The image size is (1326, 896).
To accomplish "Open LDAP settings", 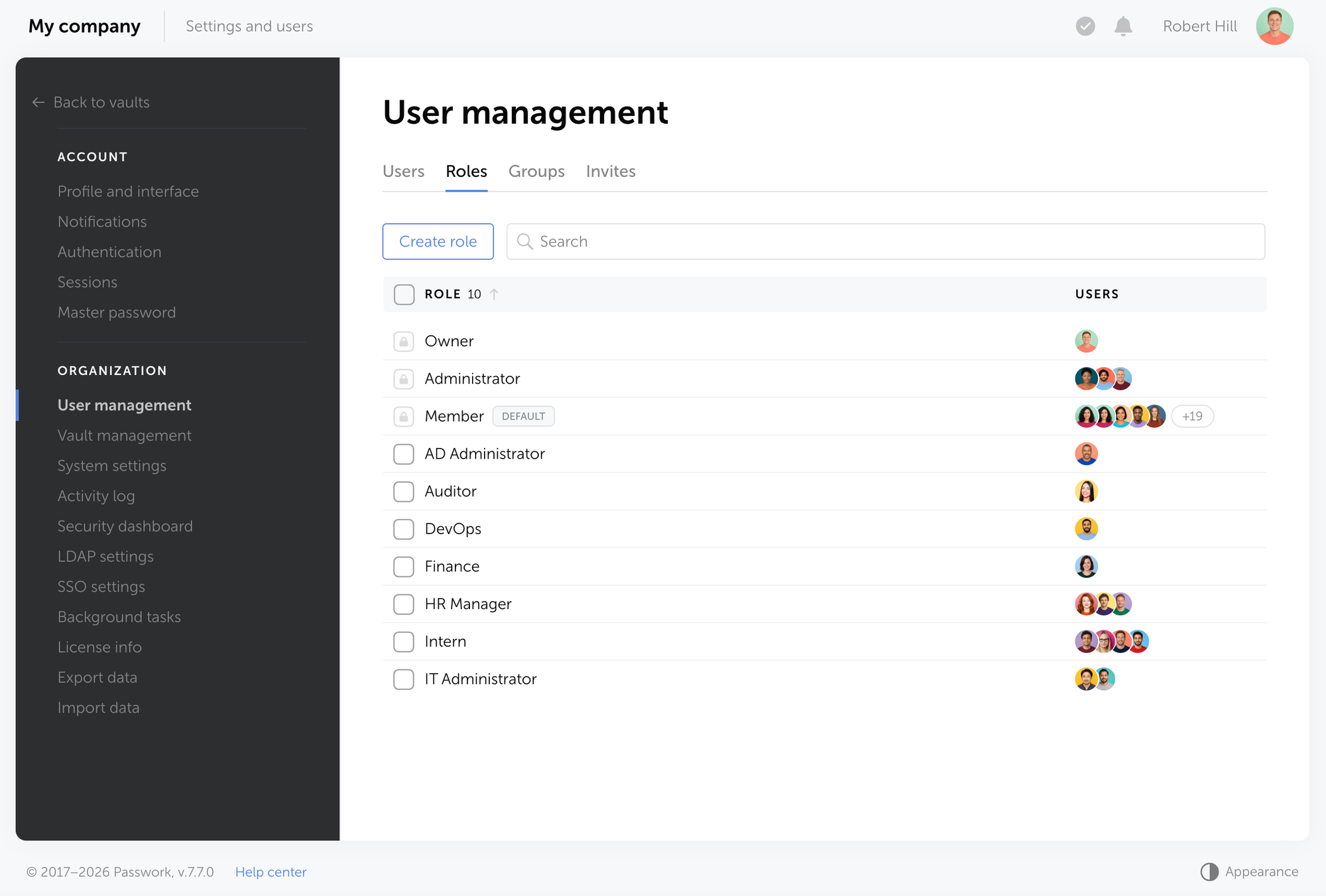I will (105, 557).
